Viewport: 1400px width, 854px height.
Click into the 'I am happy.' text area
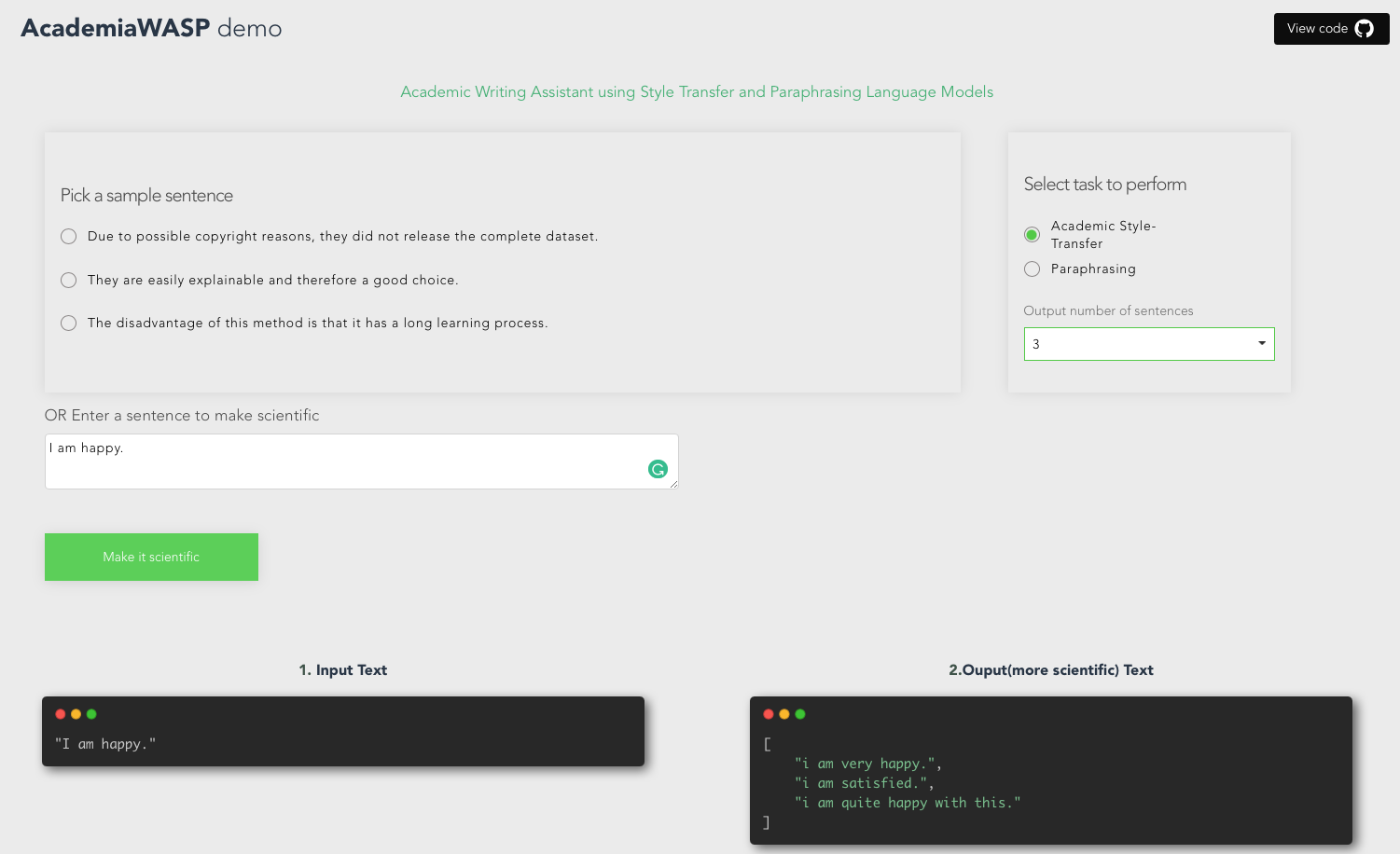(x=362, y=461)
